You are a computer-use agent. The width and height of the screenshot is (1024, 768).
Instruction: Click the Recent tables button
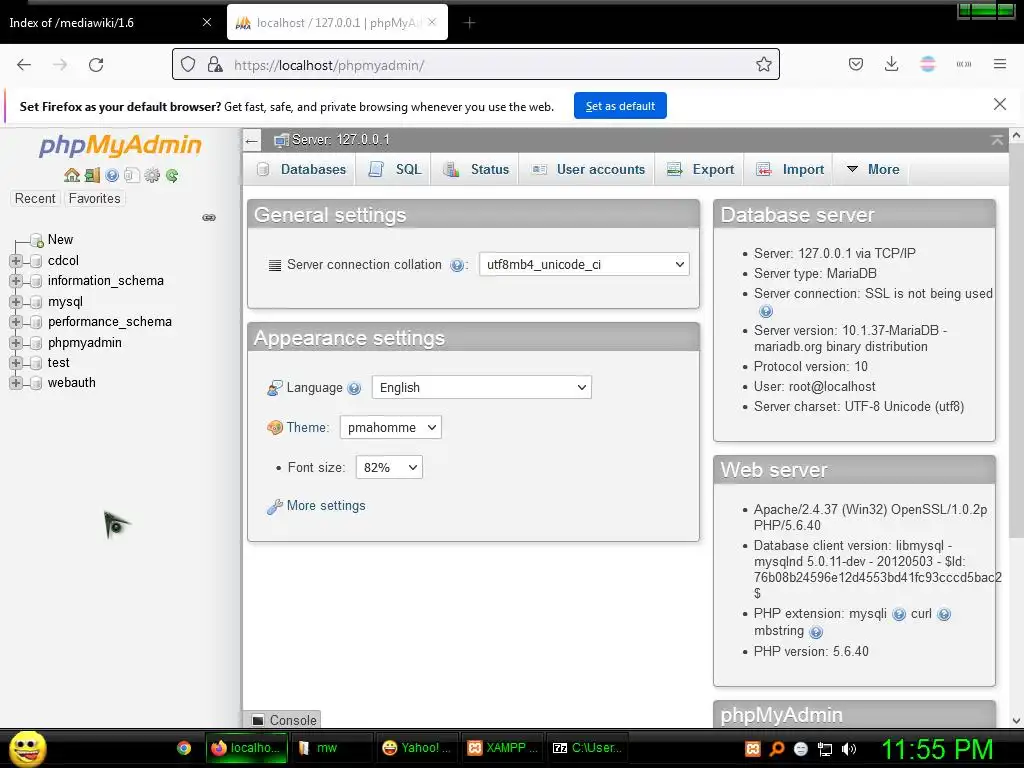[35, 199]
